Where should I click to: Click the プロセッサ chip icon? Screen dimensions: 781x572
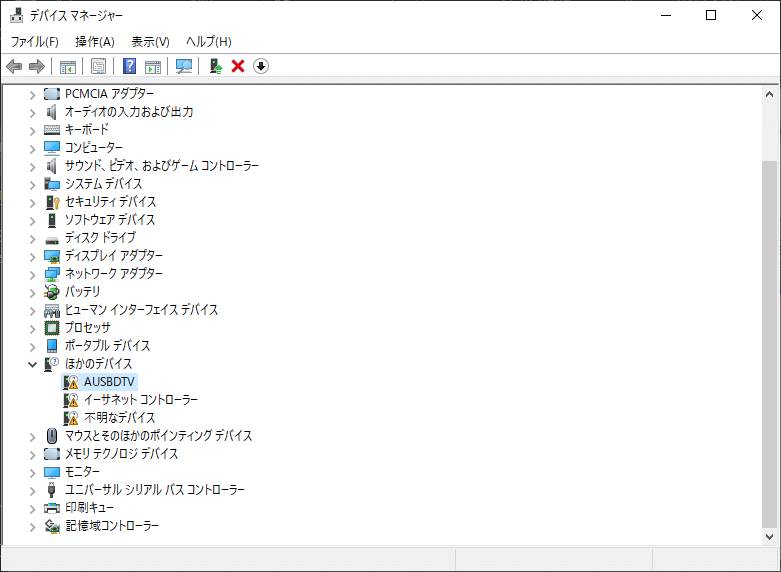click(x=52, y=328)
